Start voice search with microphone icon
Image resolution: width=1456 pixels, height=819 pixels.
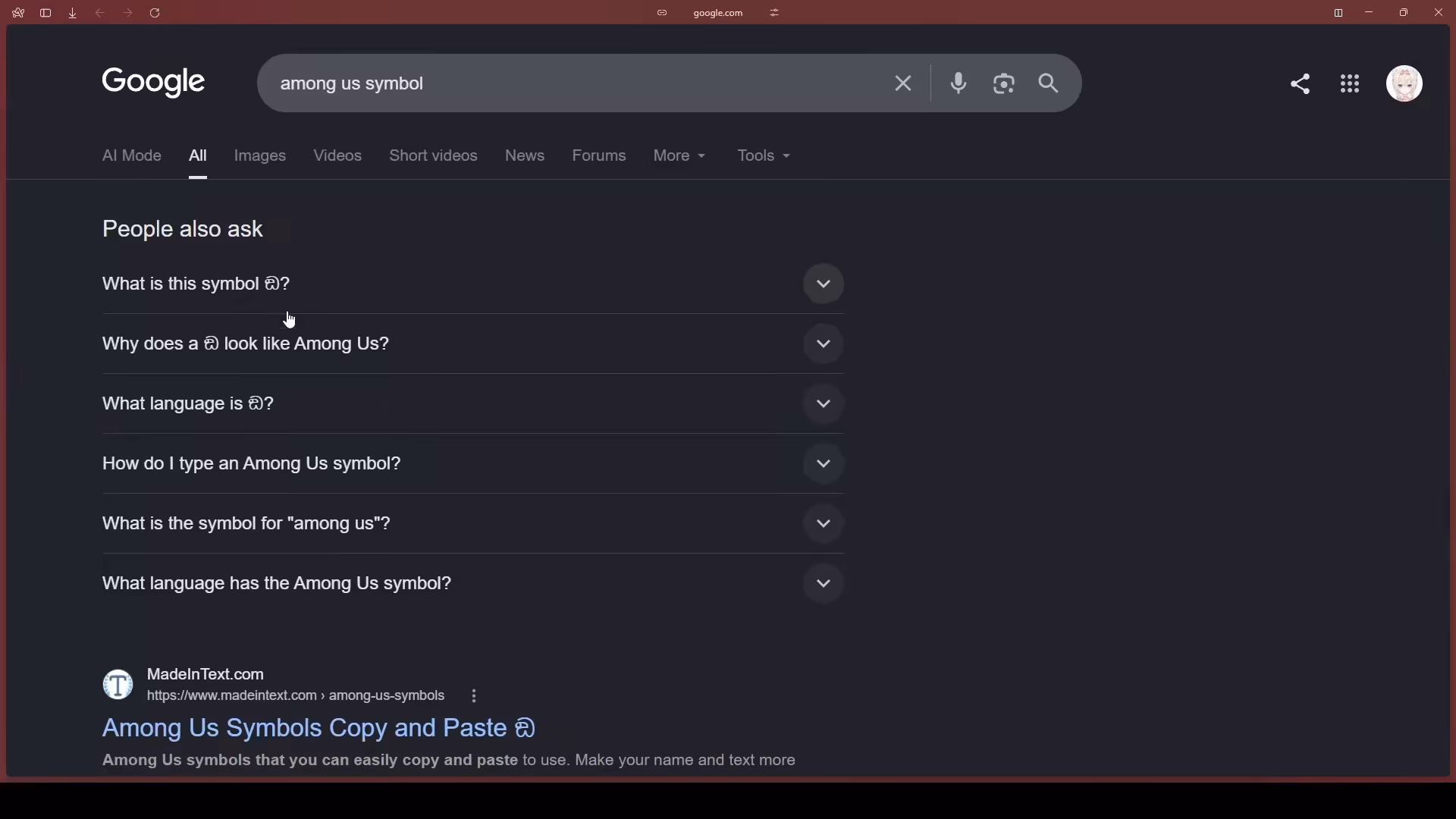click(x=959, y=83)
